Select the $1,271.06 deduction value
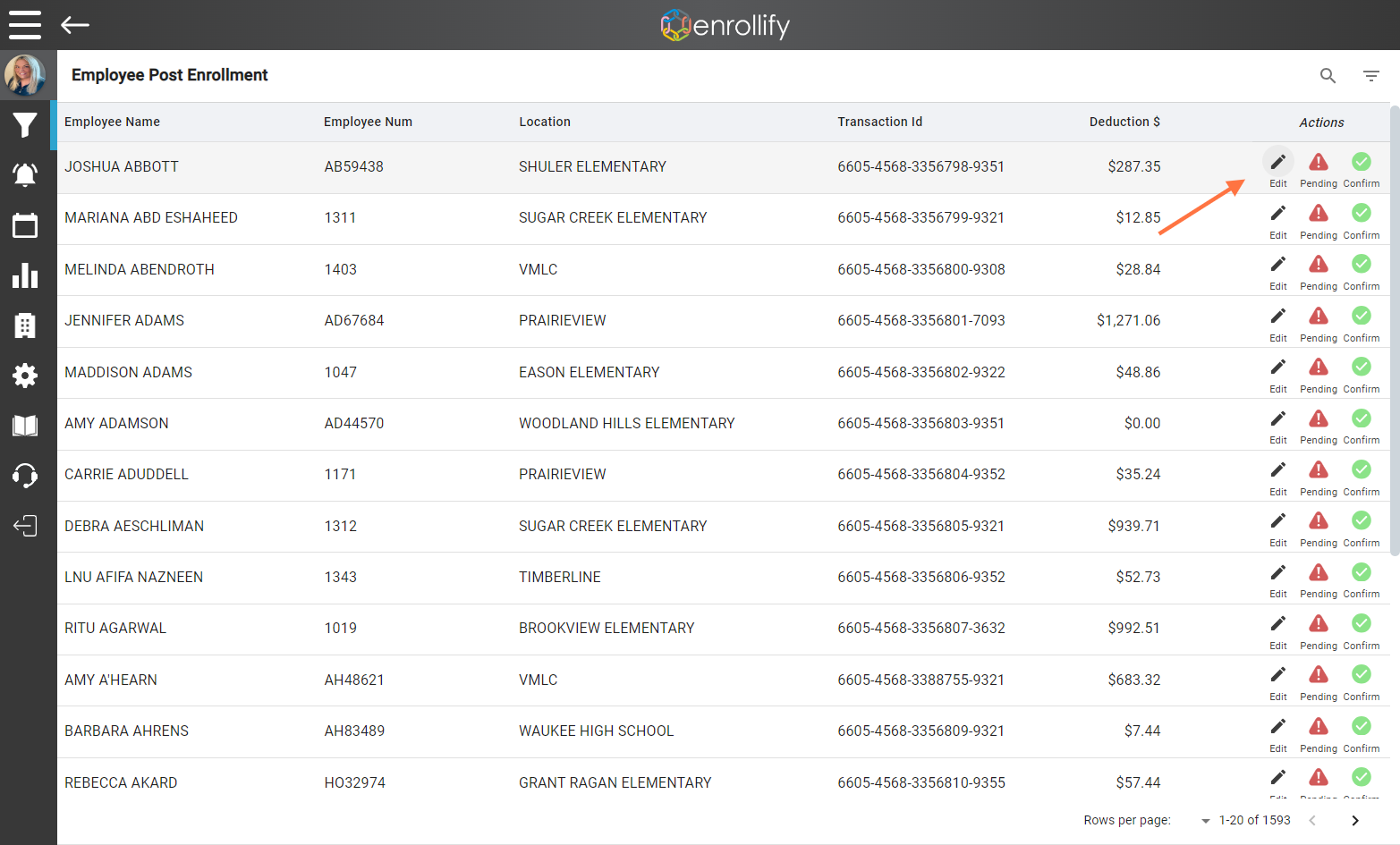Viewport: 1400px width, 845px height. click(x=1128, y=320)
